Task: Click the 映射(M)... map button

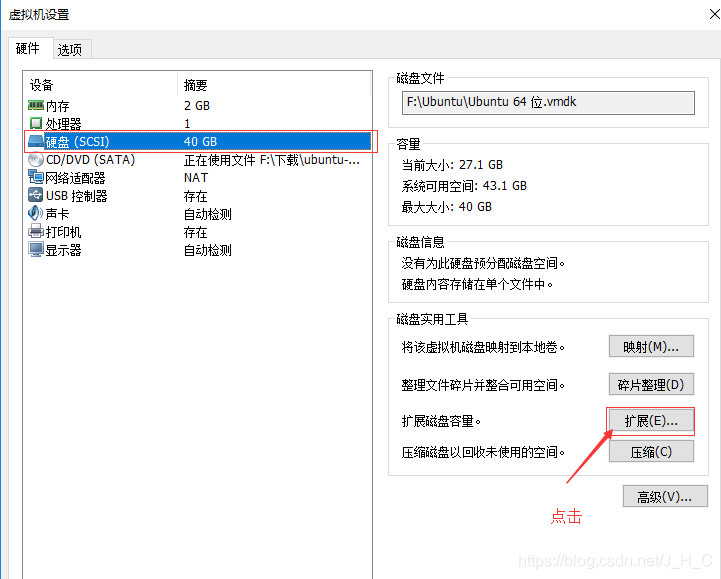Action: click(x=651, y=346)
